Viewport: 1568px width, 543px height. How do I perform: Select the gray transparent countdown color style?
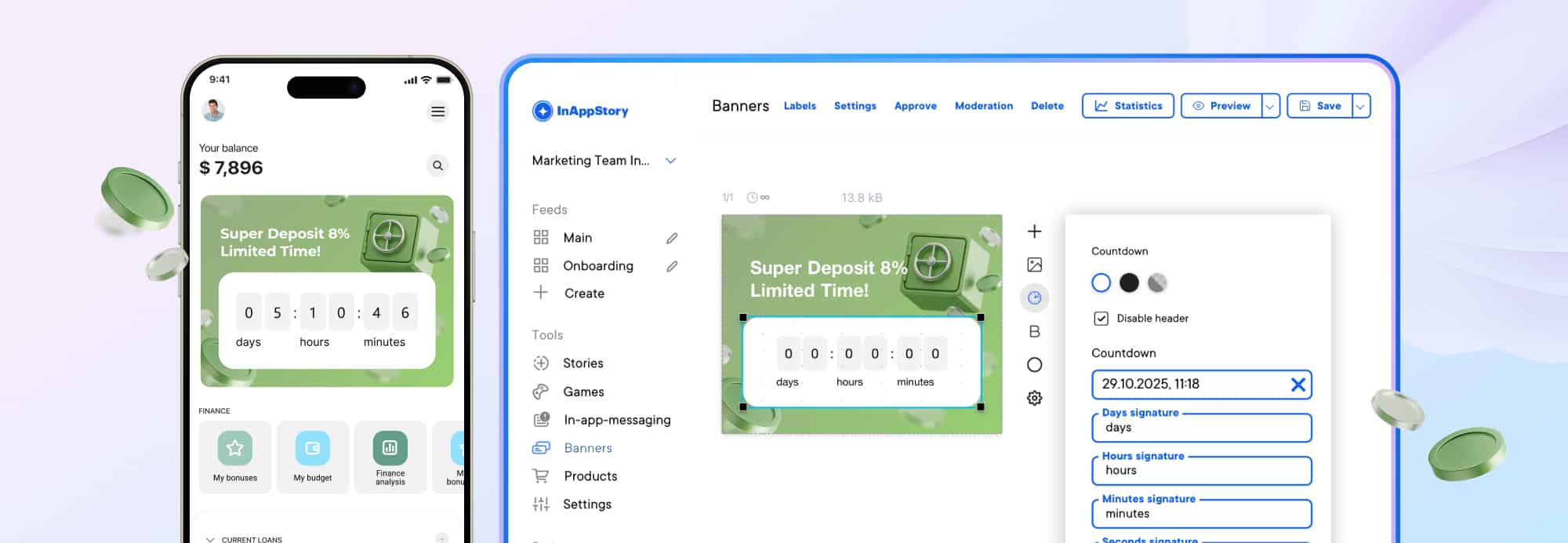click(1157, 282)
